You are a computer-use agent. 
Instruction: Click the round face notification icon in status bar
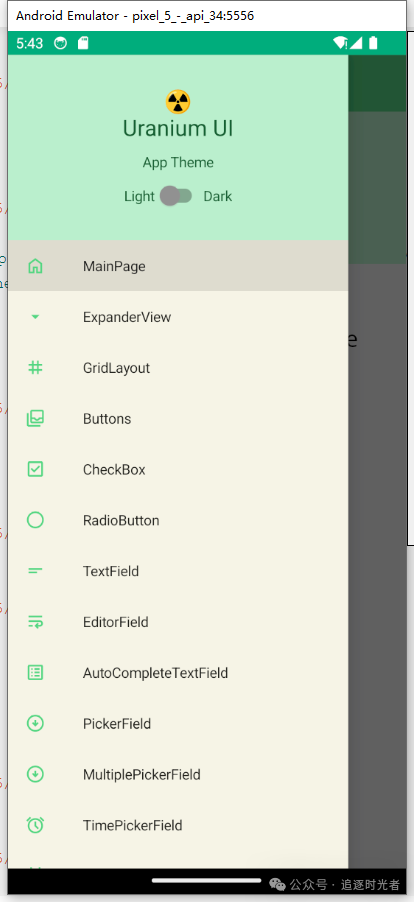pos(60,43)
